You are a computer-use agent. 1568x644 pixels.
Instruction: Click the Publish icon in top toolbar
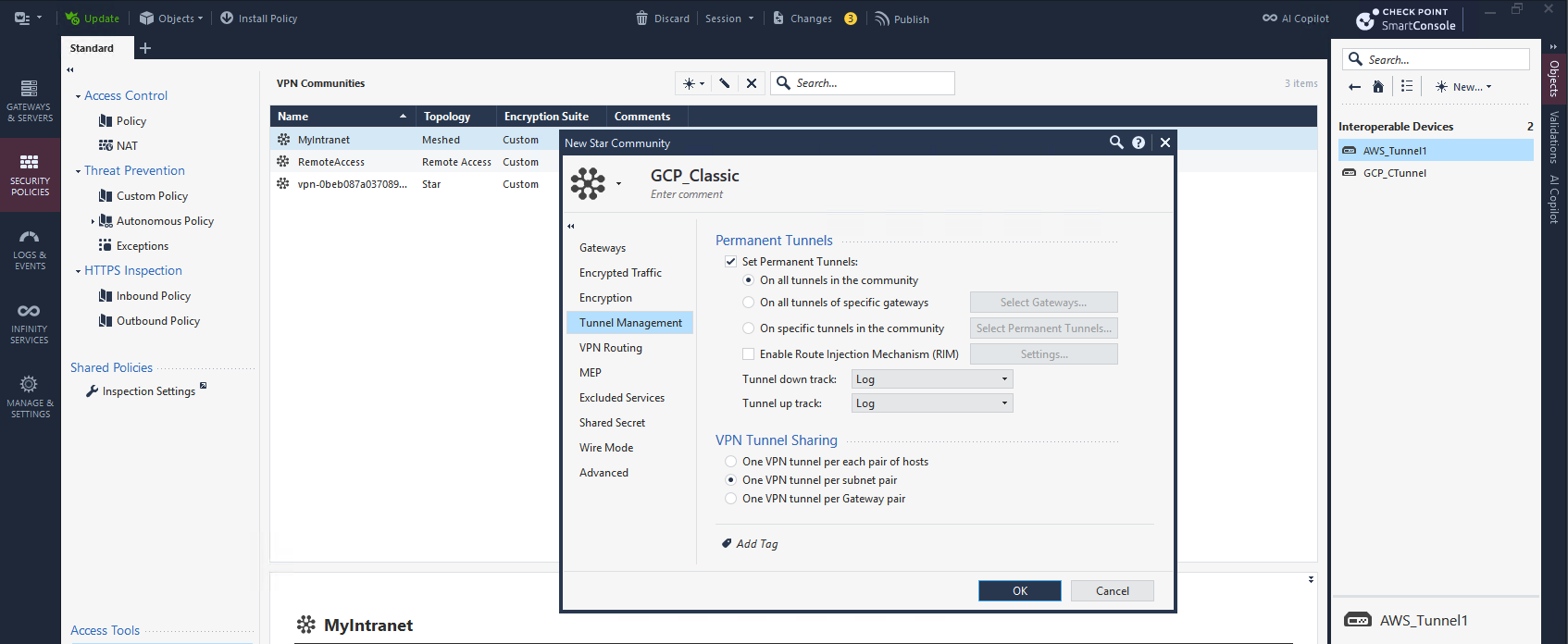(882, 19)
